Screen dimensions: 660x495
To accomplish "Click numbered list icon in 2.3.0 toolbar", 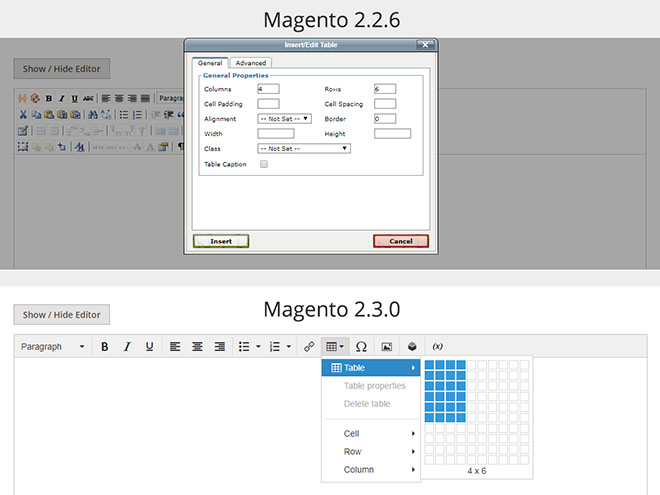I will (274, 346).
